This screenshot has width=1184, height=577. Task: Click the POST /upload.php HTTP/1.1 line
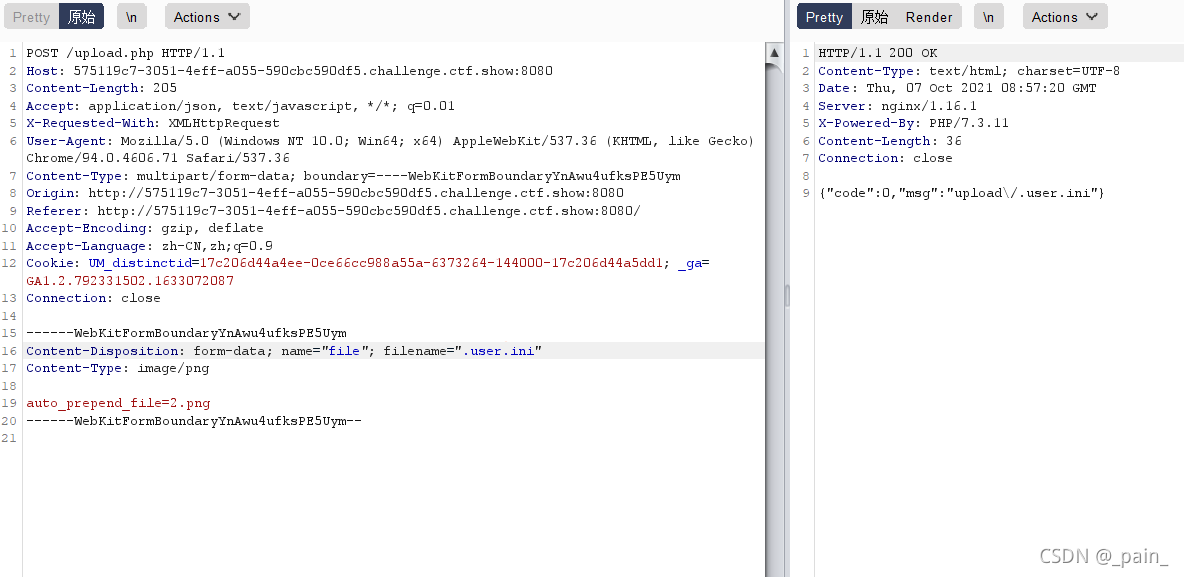click(x=125, y=53)
